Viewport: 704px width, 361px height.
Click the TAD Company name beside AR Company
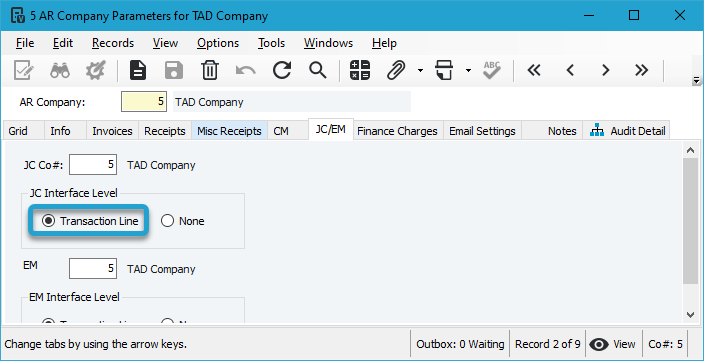[x=291, y=102]
